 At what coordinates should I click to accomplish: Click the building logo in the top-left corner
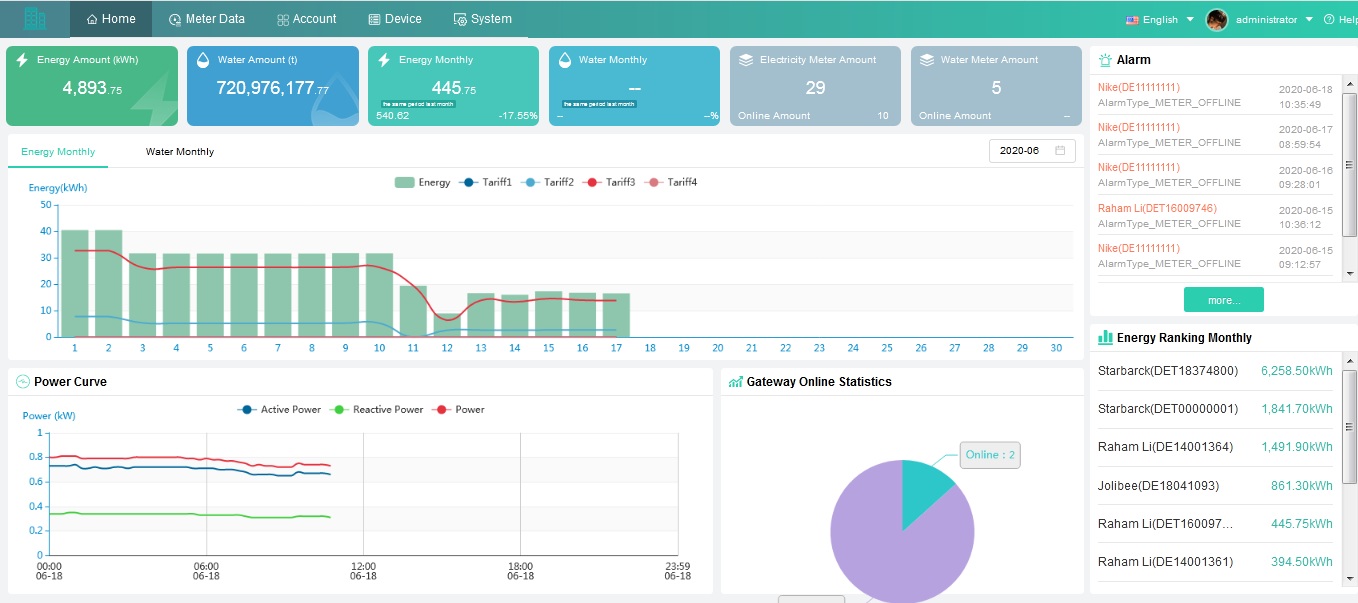[x=35, y=18]
